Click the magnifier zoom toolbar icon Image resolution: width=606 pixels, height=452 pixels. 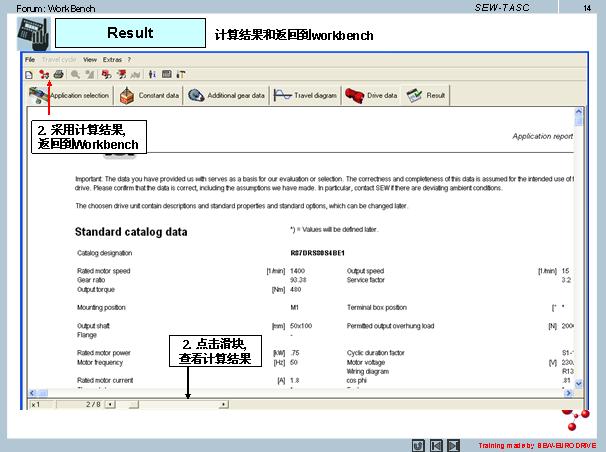point(75,74)
